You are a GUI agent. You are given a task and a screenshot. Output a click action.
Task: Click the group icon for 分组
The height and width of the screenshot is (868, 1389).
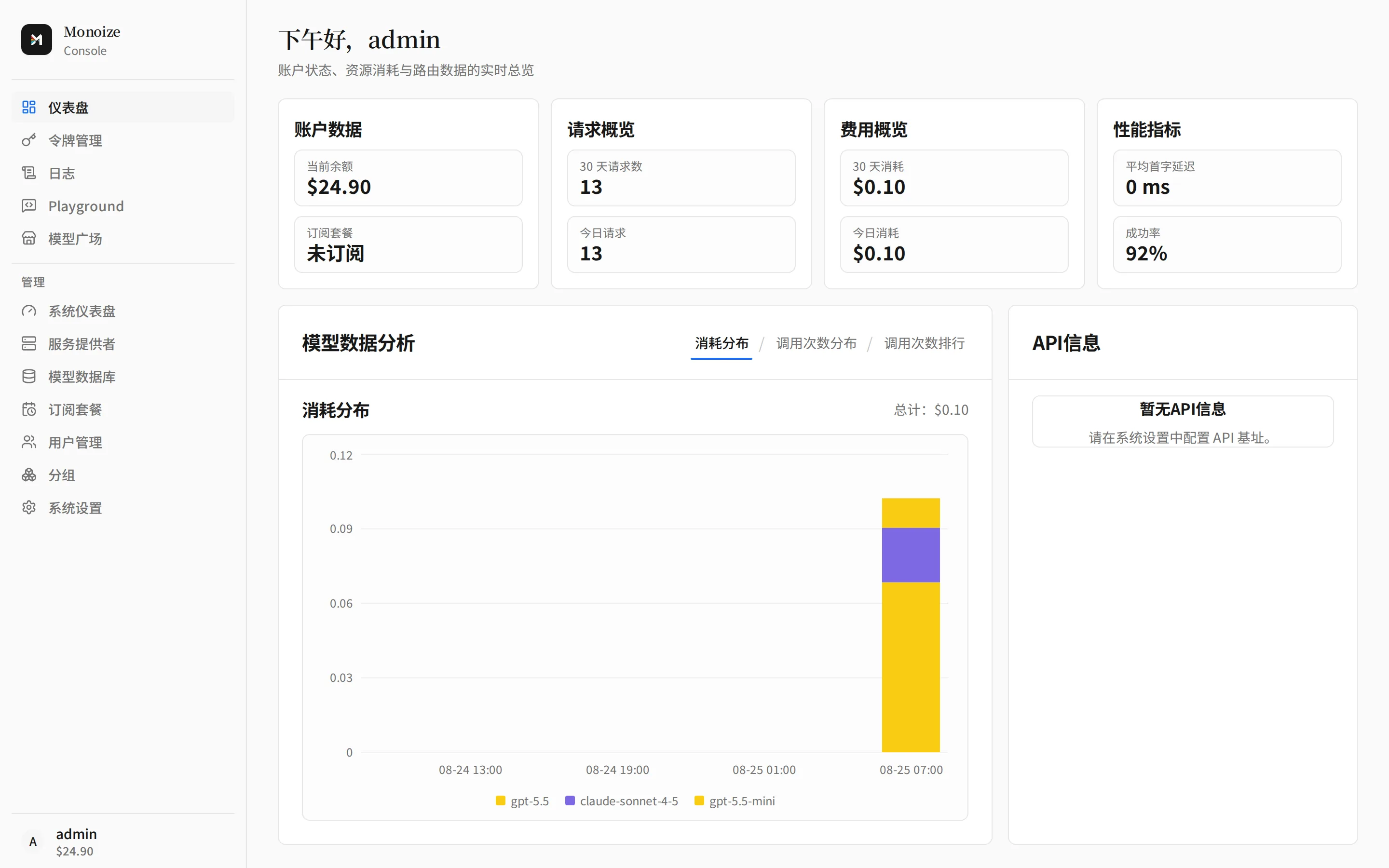pos(29,475)
